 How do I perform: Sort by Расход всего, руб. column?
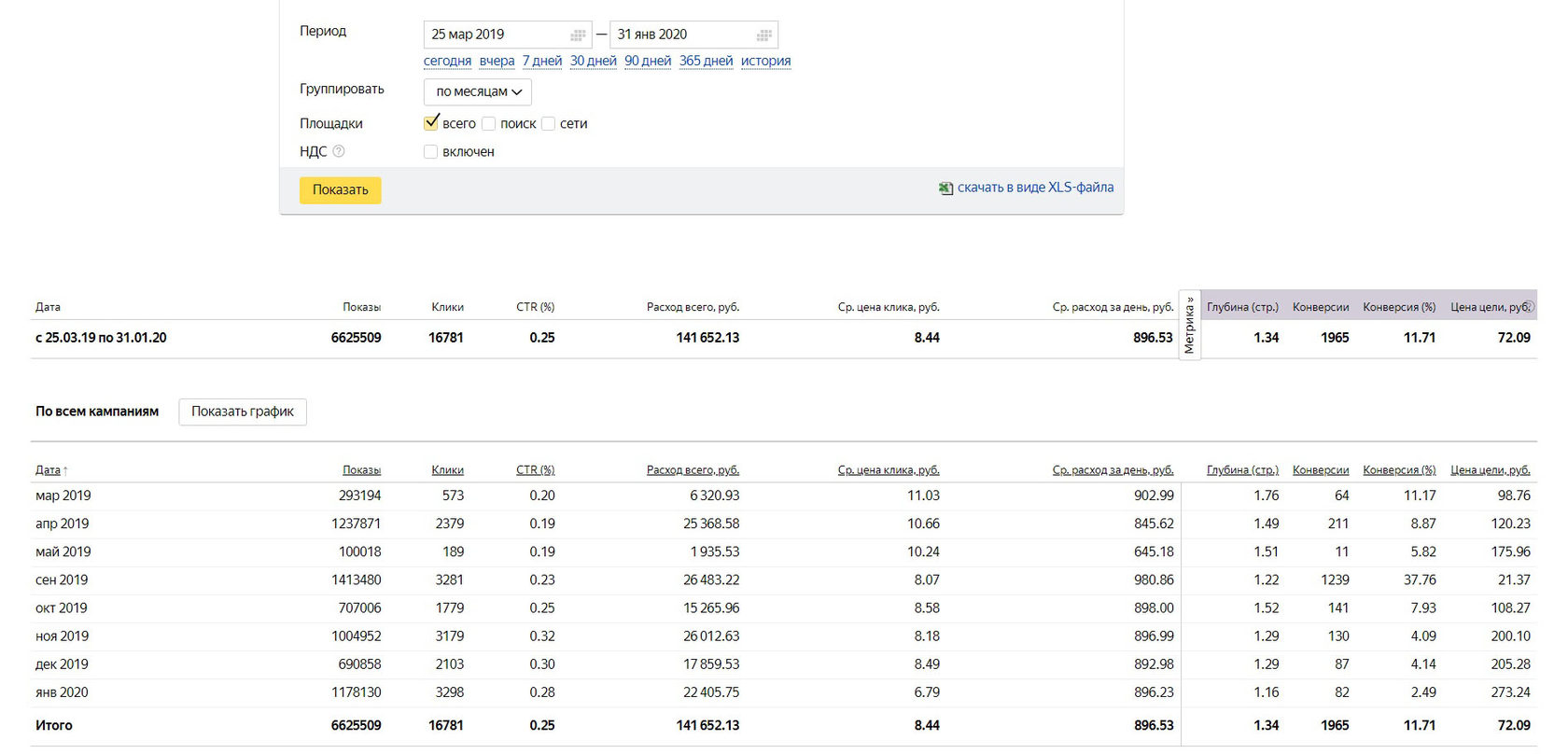tap(693, 470)
